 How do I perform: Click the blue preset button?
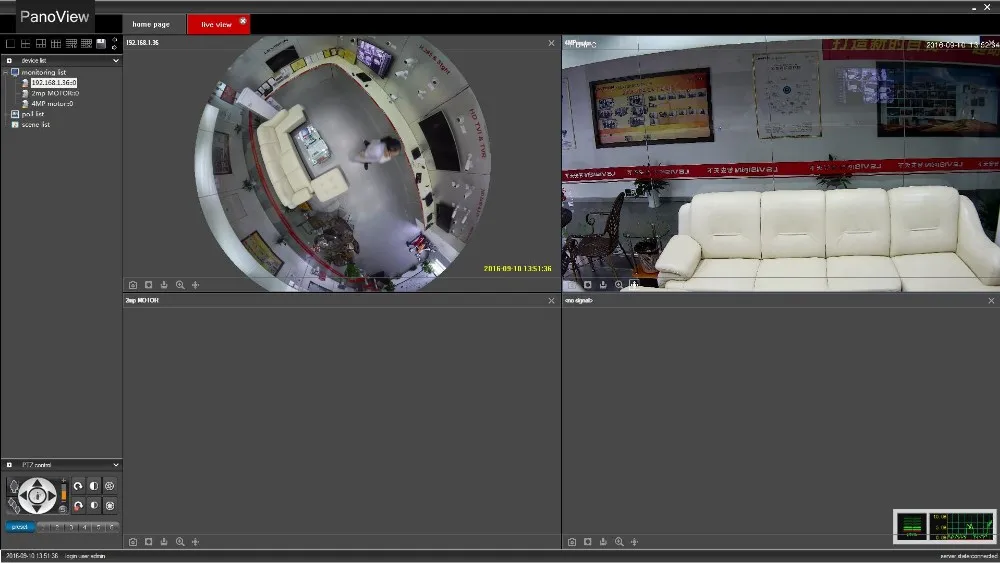18,526
